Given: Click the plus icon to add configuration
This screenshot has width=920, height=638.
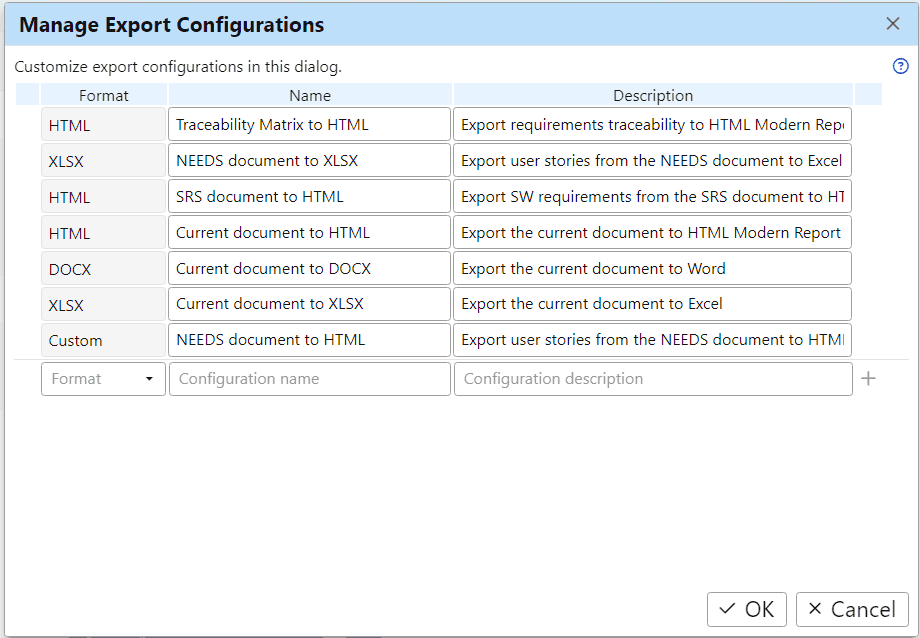Looking at the screenshot, I should [x=868, y=379].
